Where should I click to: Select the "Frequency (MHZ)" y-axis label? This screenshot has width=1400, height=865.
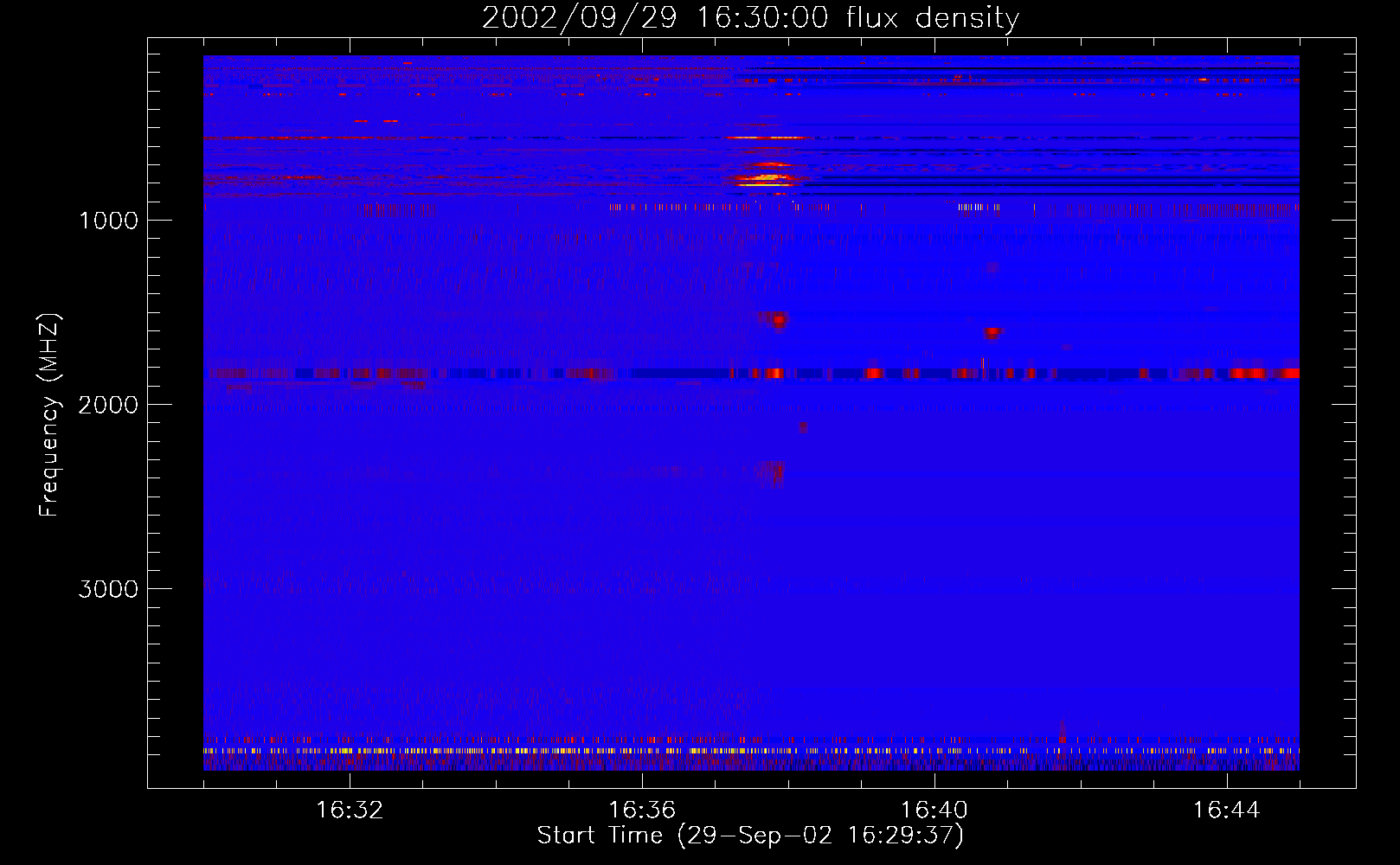pyautogui.click(x=49, y=415)
